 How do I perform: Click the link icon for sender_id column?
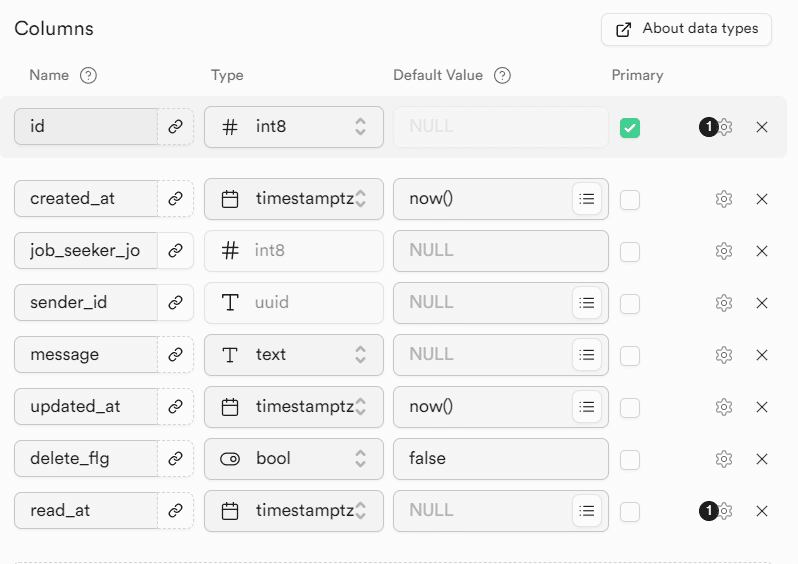pyautogui.click(x=175, y=303)
